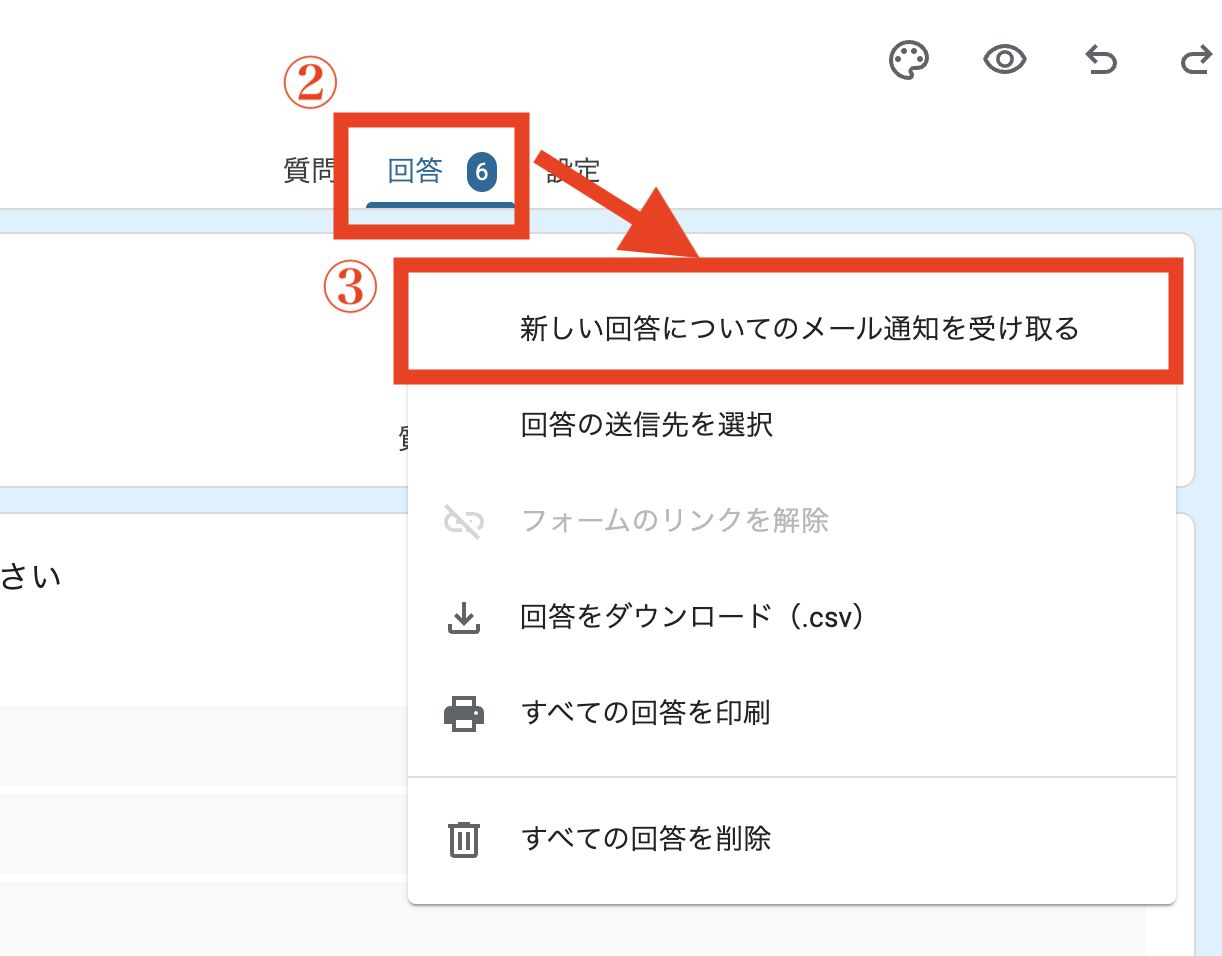This screenshot has width=1222, height=956.
Task: Select 回答をダウンロード (.csv) menu entry
Action: pos(692,617)
